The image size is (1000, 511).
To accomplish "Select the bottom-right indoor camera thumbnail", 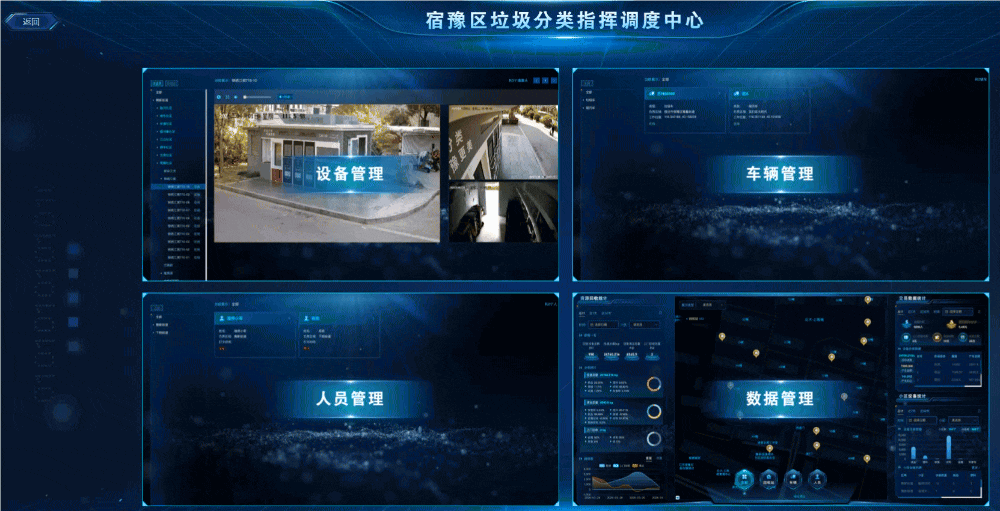I will [x=500, y=212].
